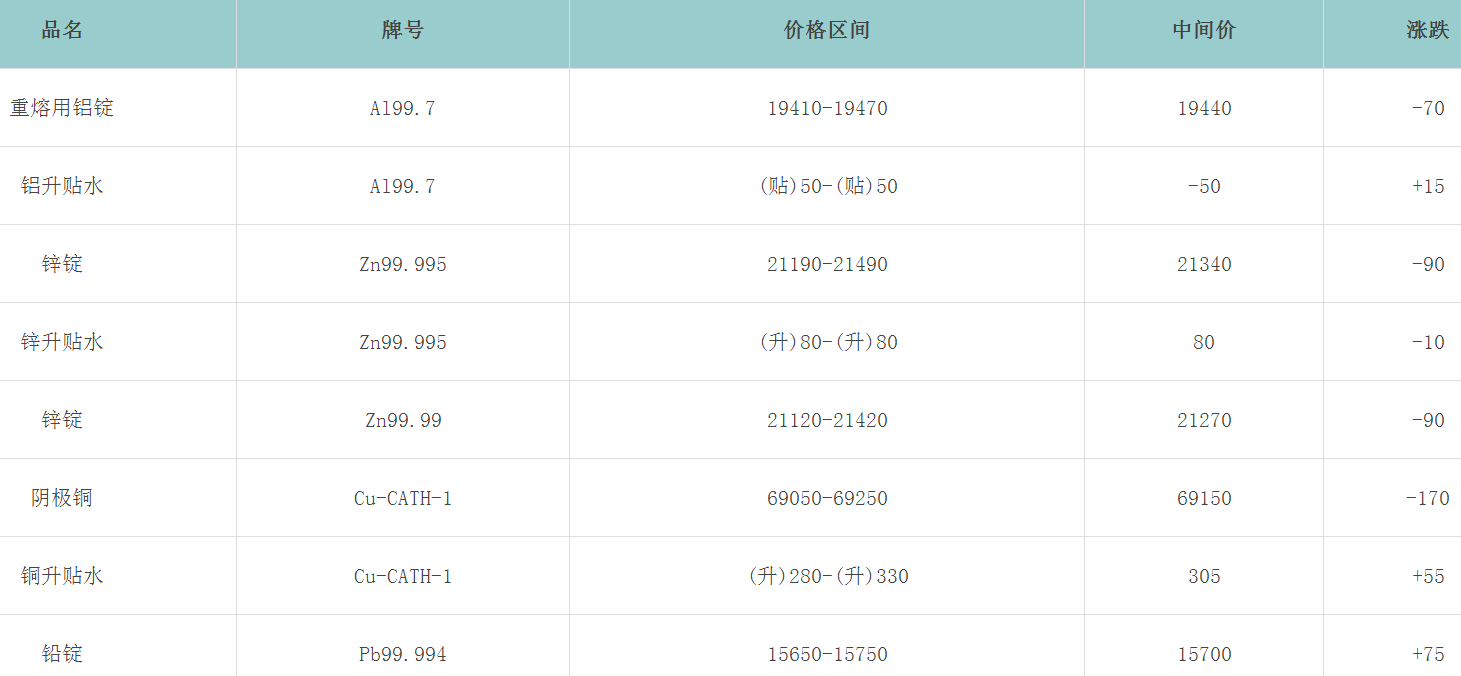Click the 中间价 column header
Screen dimensions: 1461x676
(x=1204, y=30)
